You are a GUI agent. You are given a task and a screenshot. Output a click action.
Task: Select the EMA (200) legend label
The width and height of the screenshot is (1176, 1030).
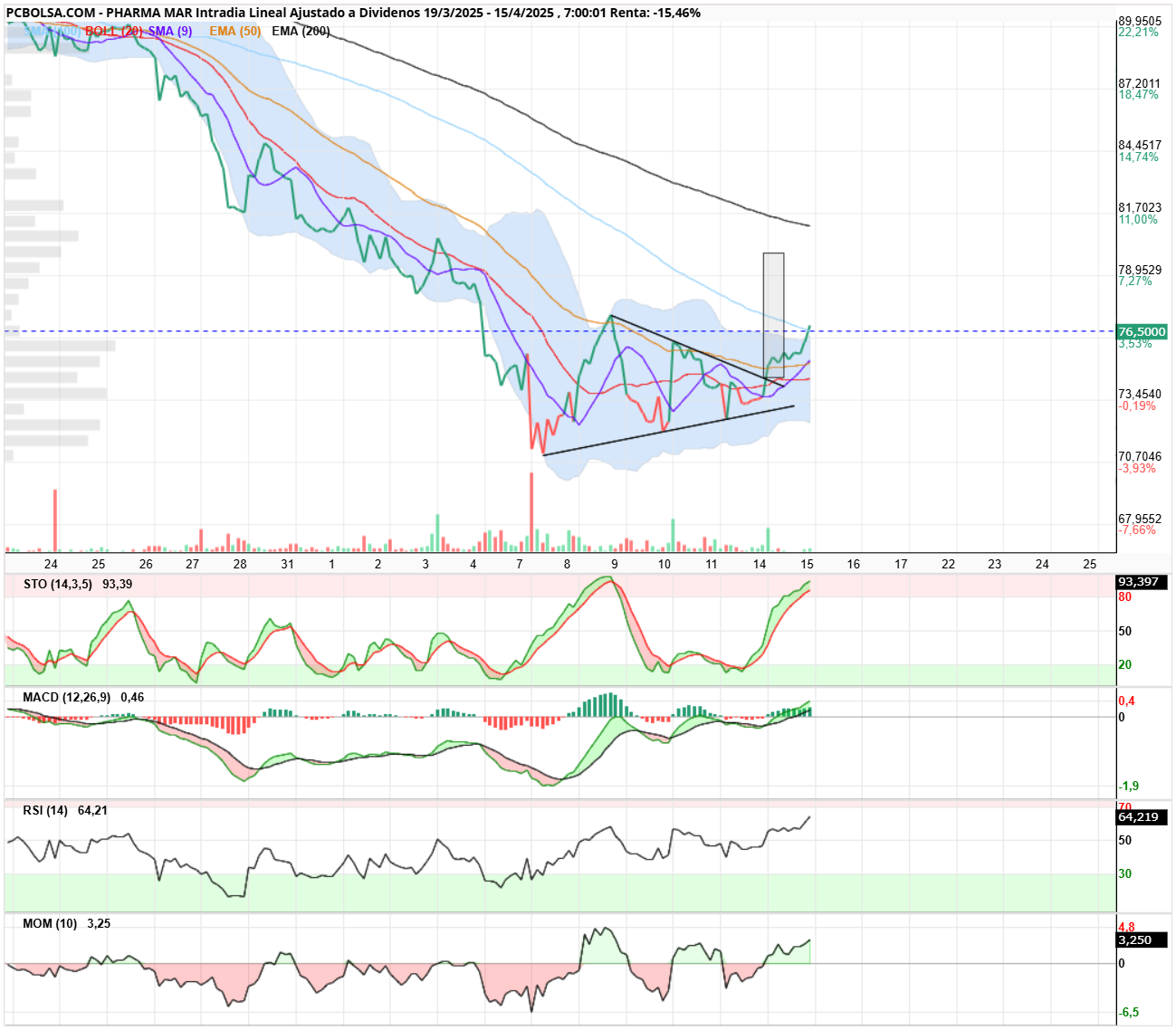tap(301, 31)
